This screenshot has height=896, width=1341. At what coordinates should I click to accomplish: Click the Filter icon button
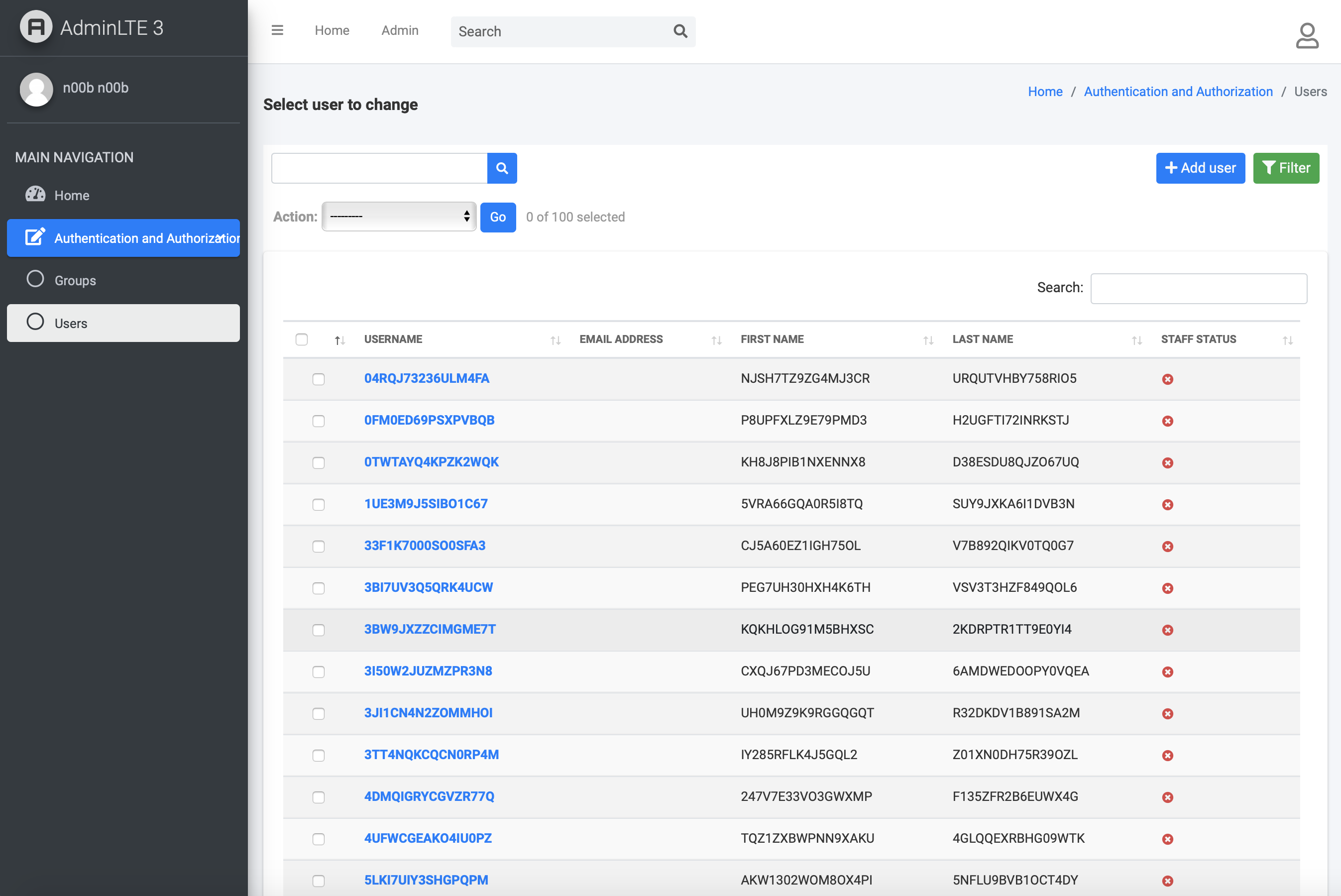(1287, 167)
